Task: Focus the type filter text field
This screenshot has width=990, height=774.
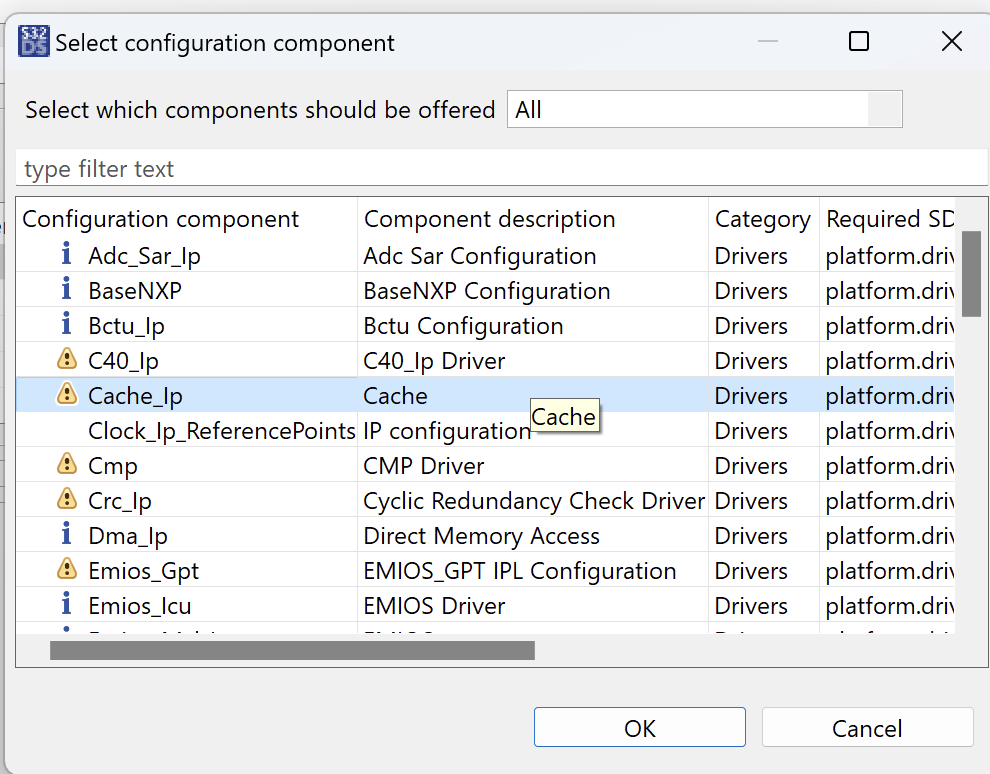Action: point(500,169)
